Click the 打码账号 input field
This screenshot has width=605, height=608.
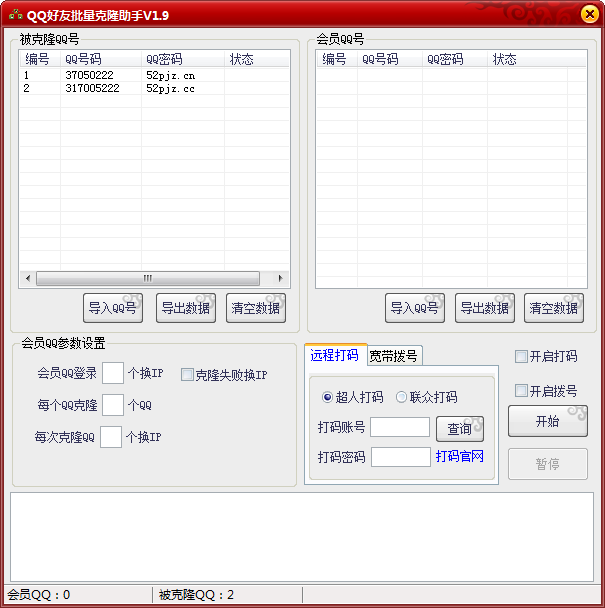click(x=399, y=428)
